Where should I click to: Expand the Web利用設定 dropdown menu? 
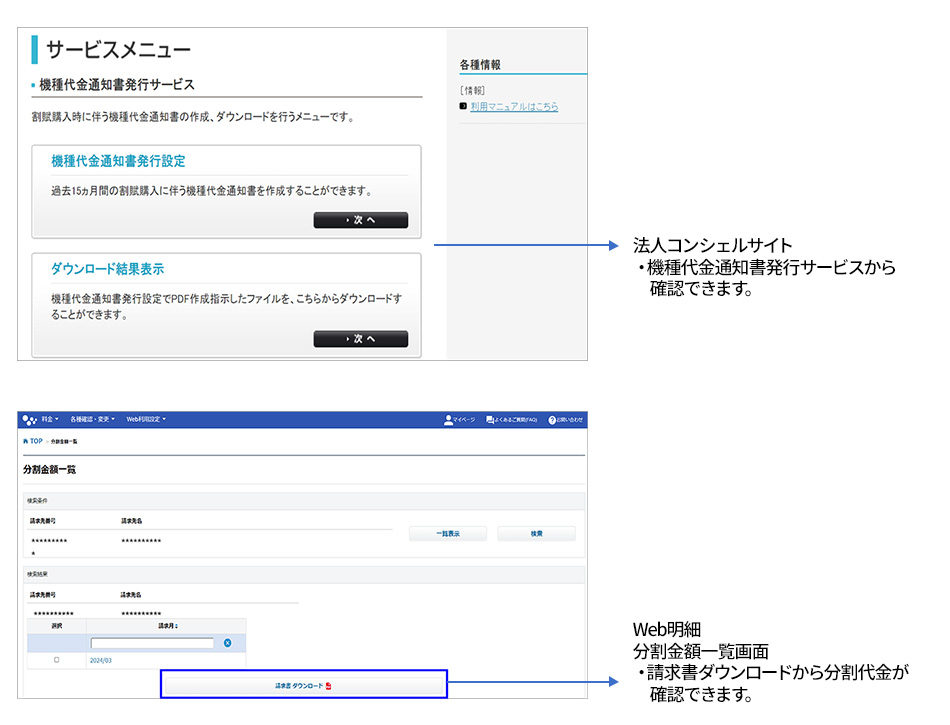click(146, 420)
